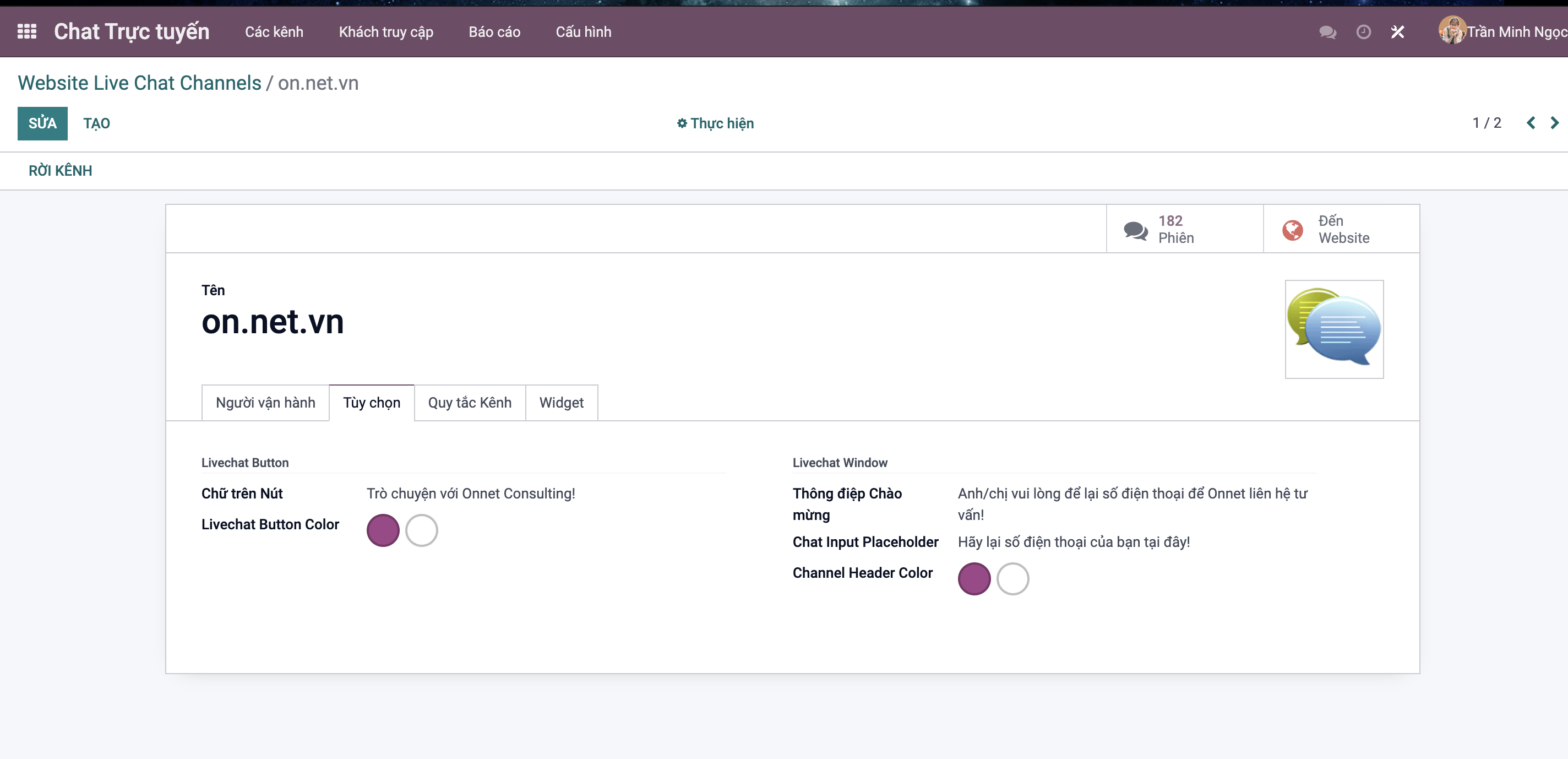This screenshot has height=759, width=1568.
Task: Go to the next record arrow
Action: click(1554, 123)
